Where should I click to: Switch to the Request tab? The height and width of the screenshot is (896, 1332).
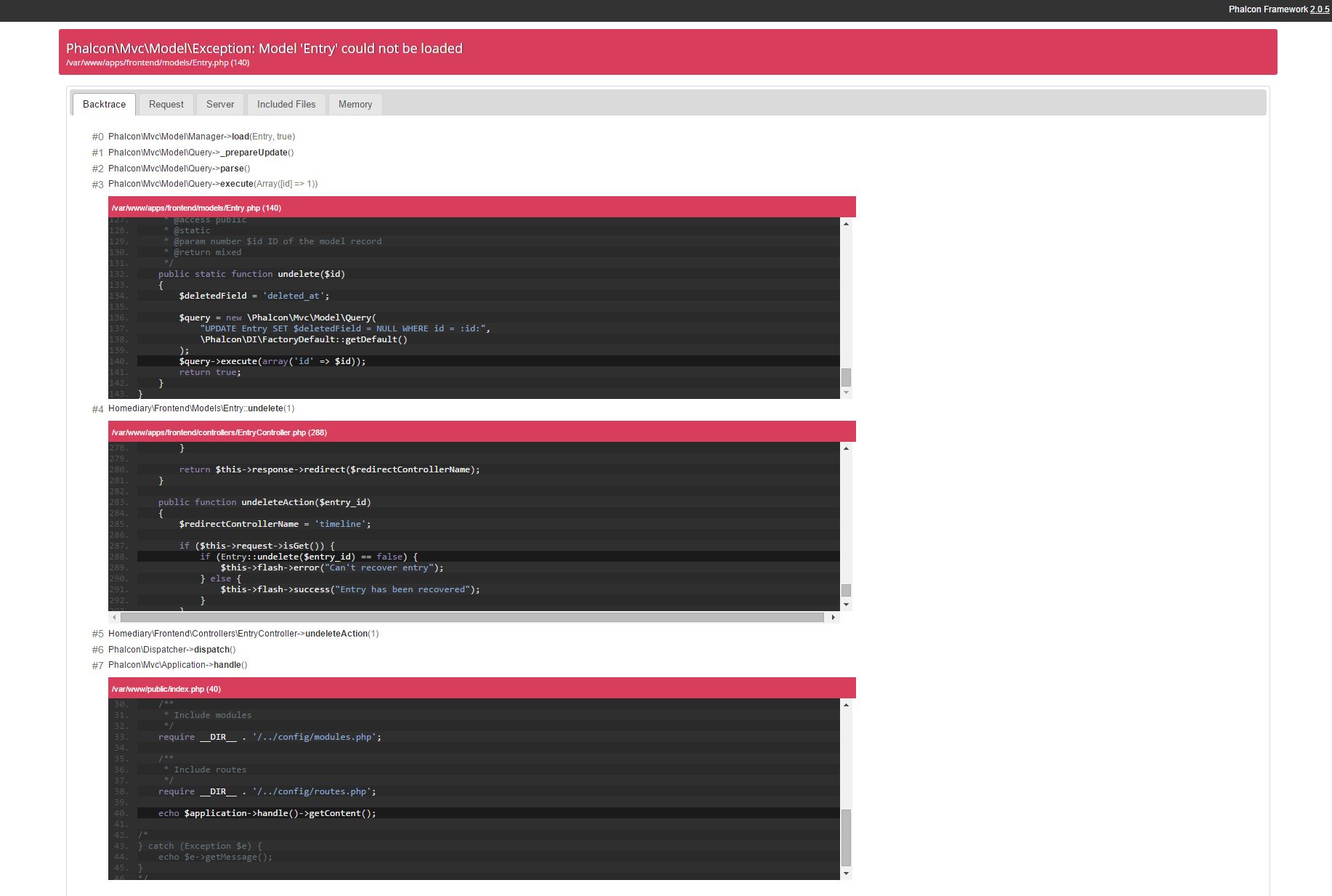coord(166,104)
